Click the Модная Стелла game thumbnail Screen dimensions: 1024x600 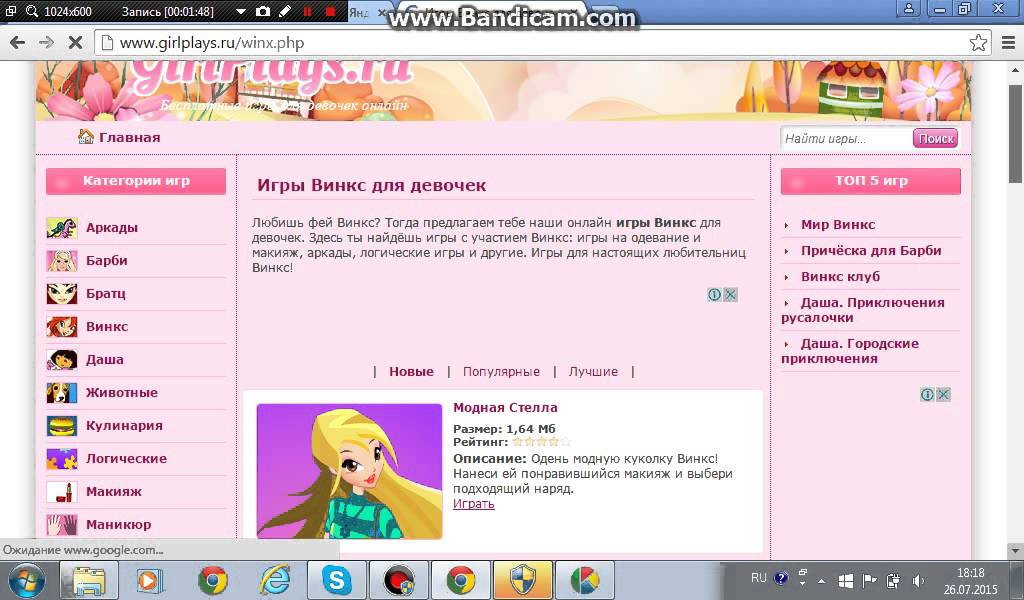[349, 471]
